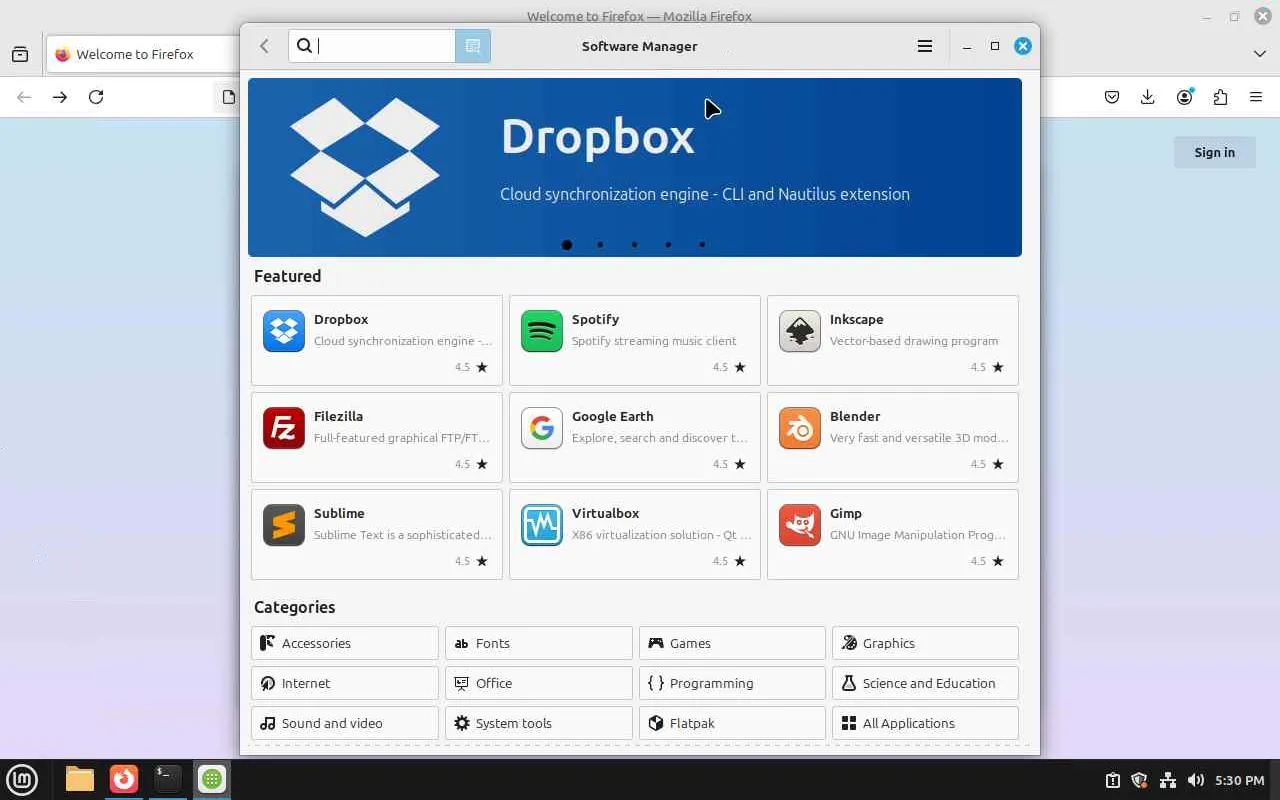Viewport: 1280px width, 800px height.
Task: Click the Dropbox banner image
Action: tap(635, 167)
